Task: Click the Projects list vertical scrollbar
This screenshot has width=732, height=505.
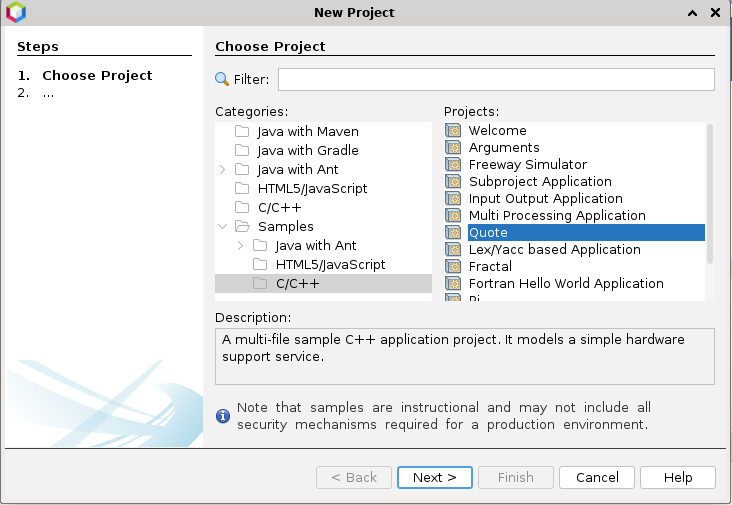Action: [x=710, y=192]
